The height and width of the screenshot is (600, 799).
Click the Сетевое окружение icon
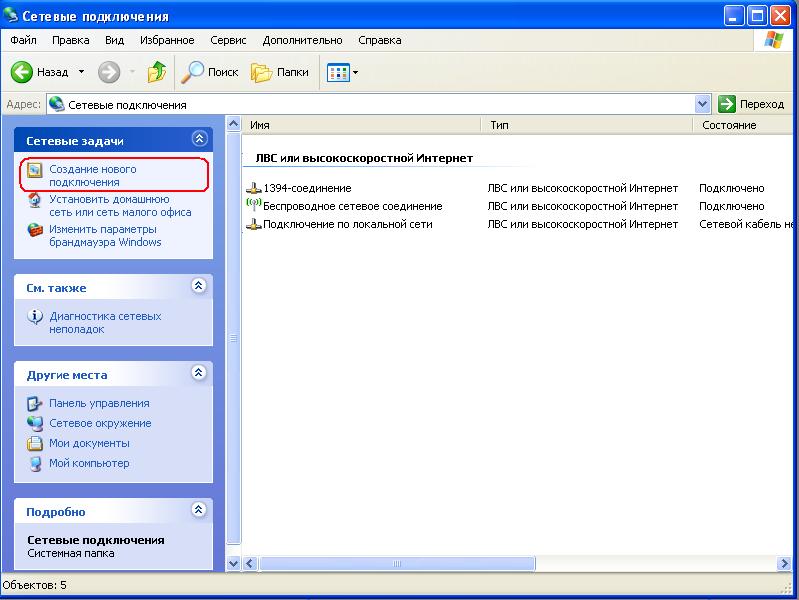coord(35,423)
